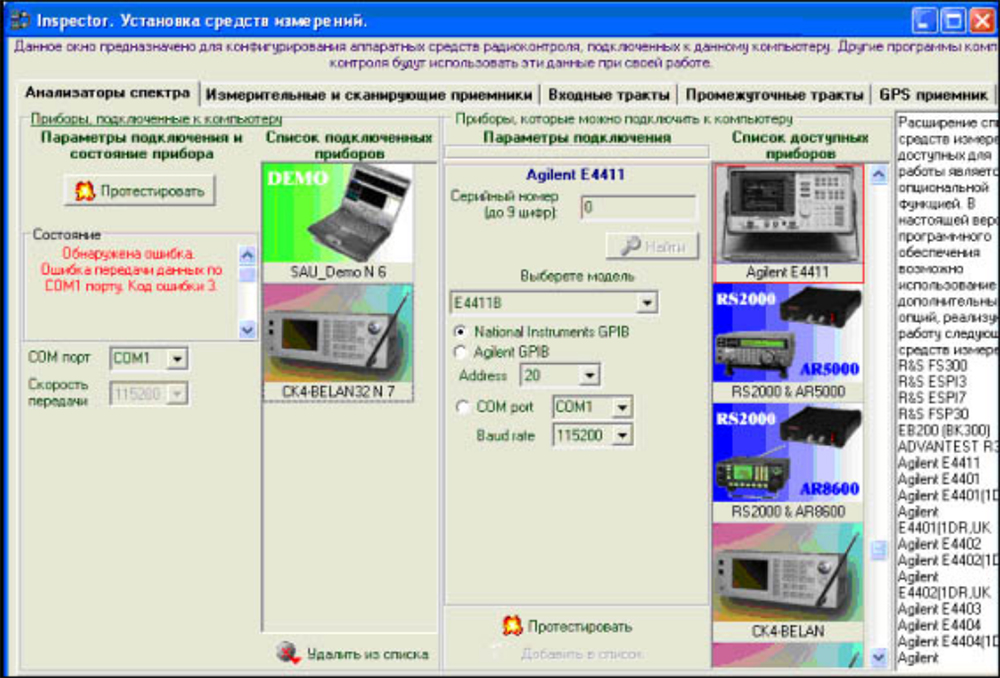The height and width of the screenshot is (678, 1000).
Task: Select the SAU_Demo N 6 connected device
Action: [x=340, y=215]
